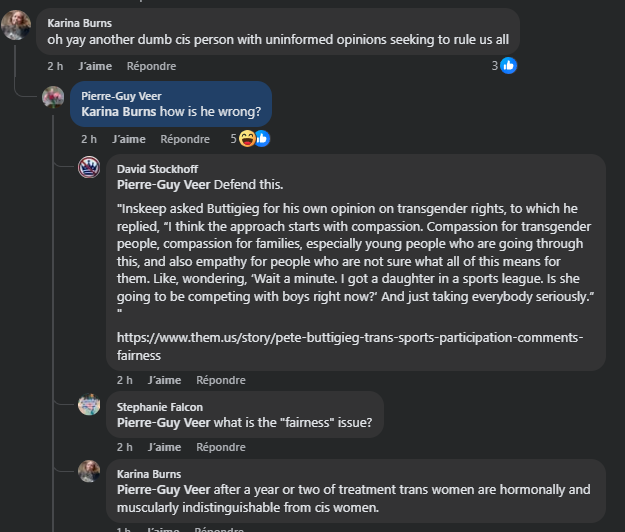Click Karina Burns' top comment avatar
Screen dimensions: 625x532
coord(16,26)
